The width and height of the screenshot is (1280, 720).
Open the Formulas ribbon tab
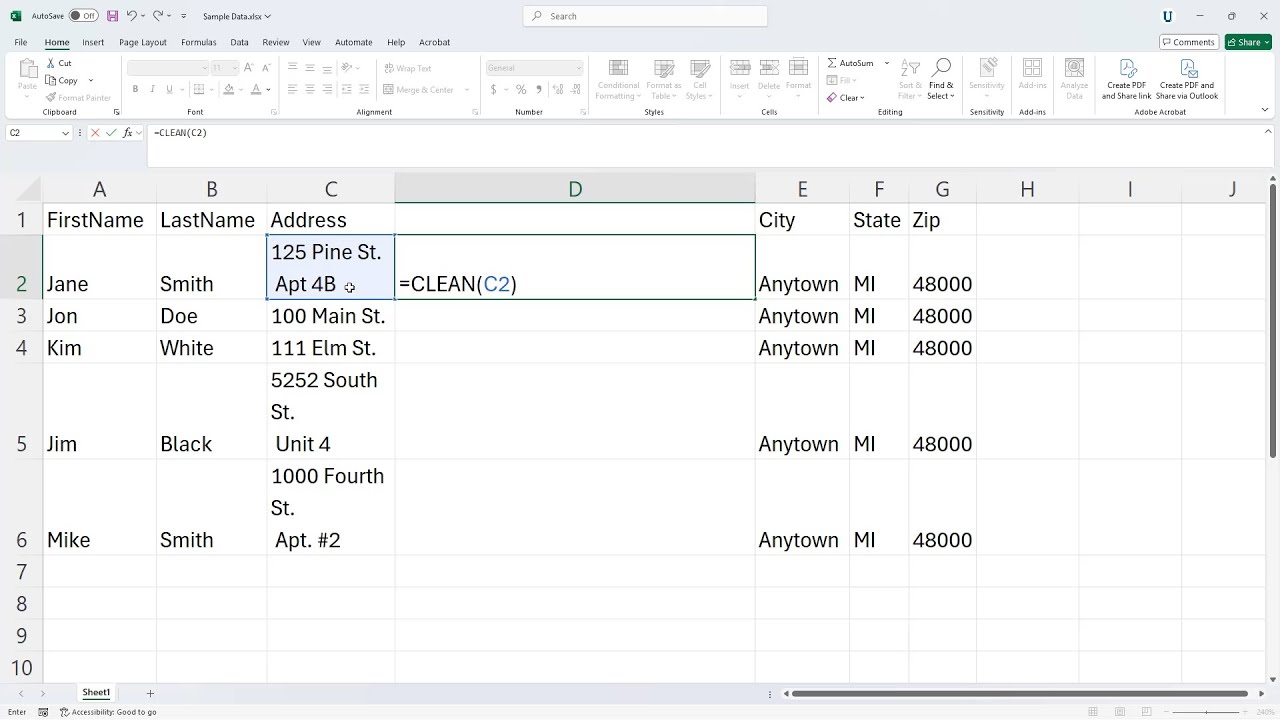pos(198,42)
